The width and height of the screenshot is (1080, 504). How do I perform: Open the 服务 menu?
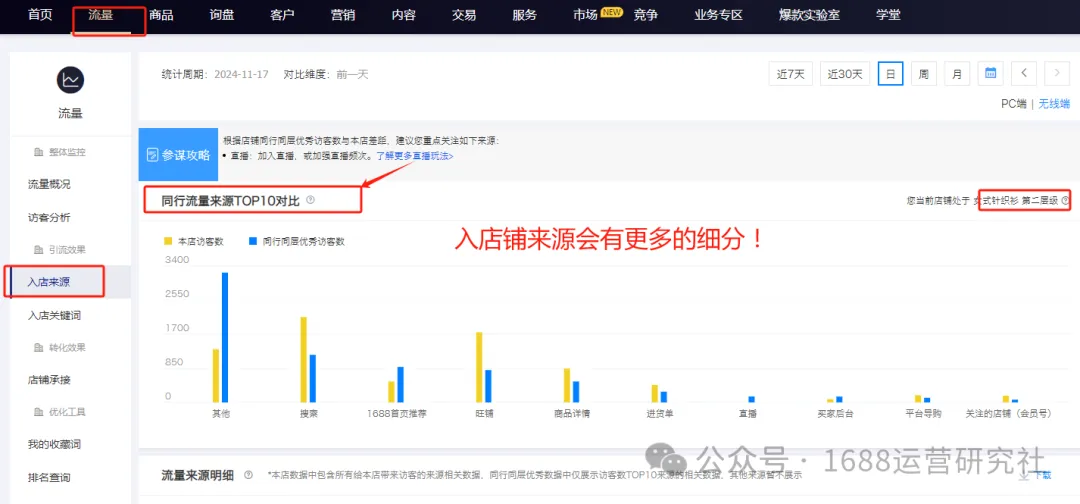pyautogui.click(x=525, y=14)
